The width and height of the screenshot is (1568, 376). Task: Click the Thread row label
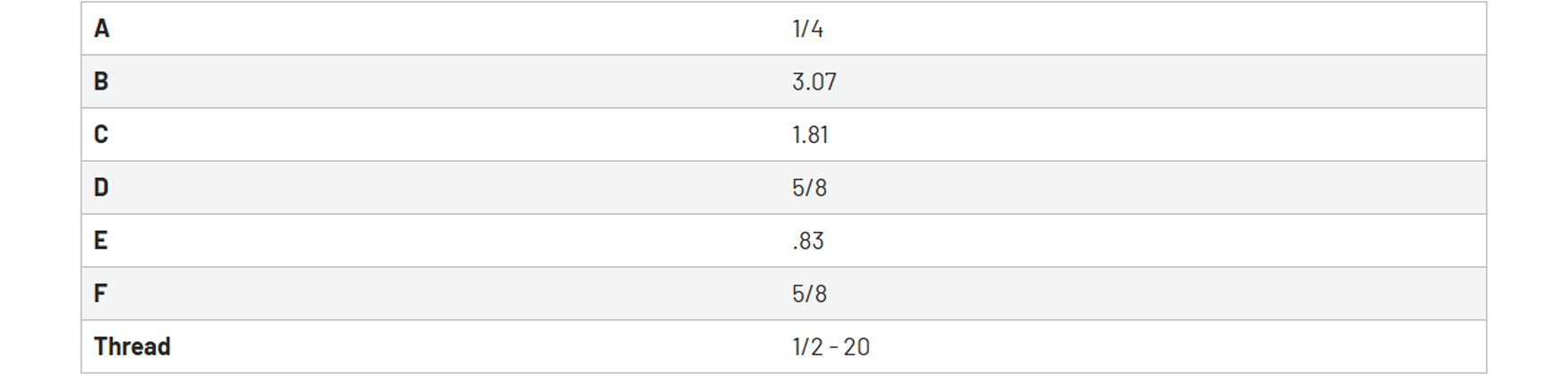(x=132, y=346)
